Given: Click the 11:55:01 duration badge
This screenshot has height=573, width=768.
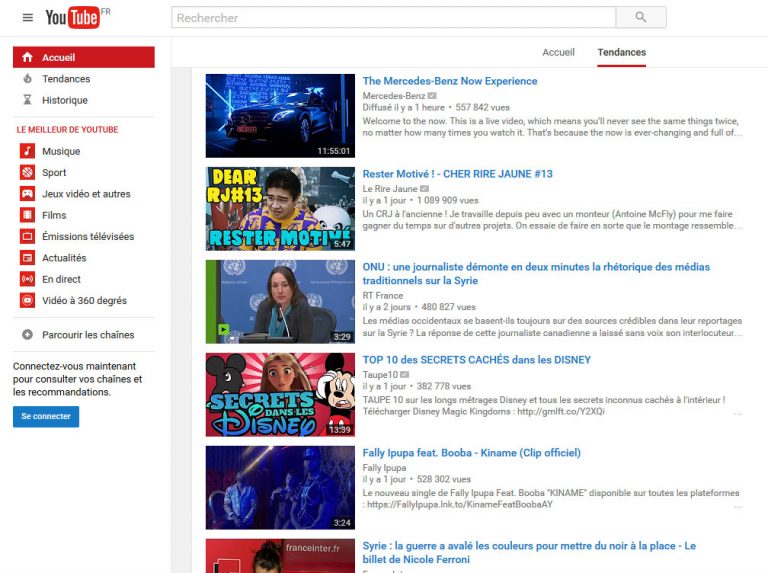Looking at the screenshot, I should click(x=334, y=151).
